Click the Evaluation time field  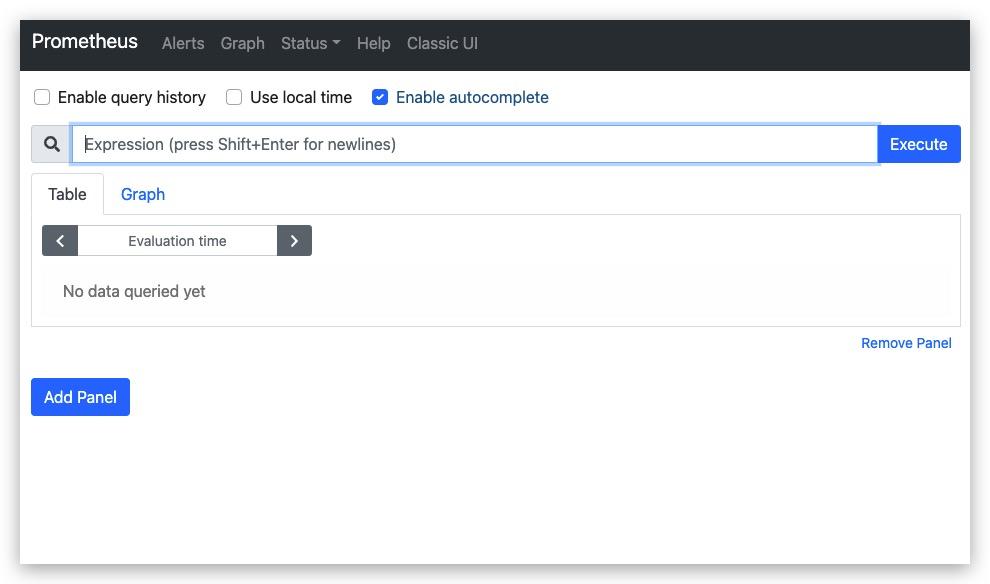coord(177,241)
